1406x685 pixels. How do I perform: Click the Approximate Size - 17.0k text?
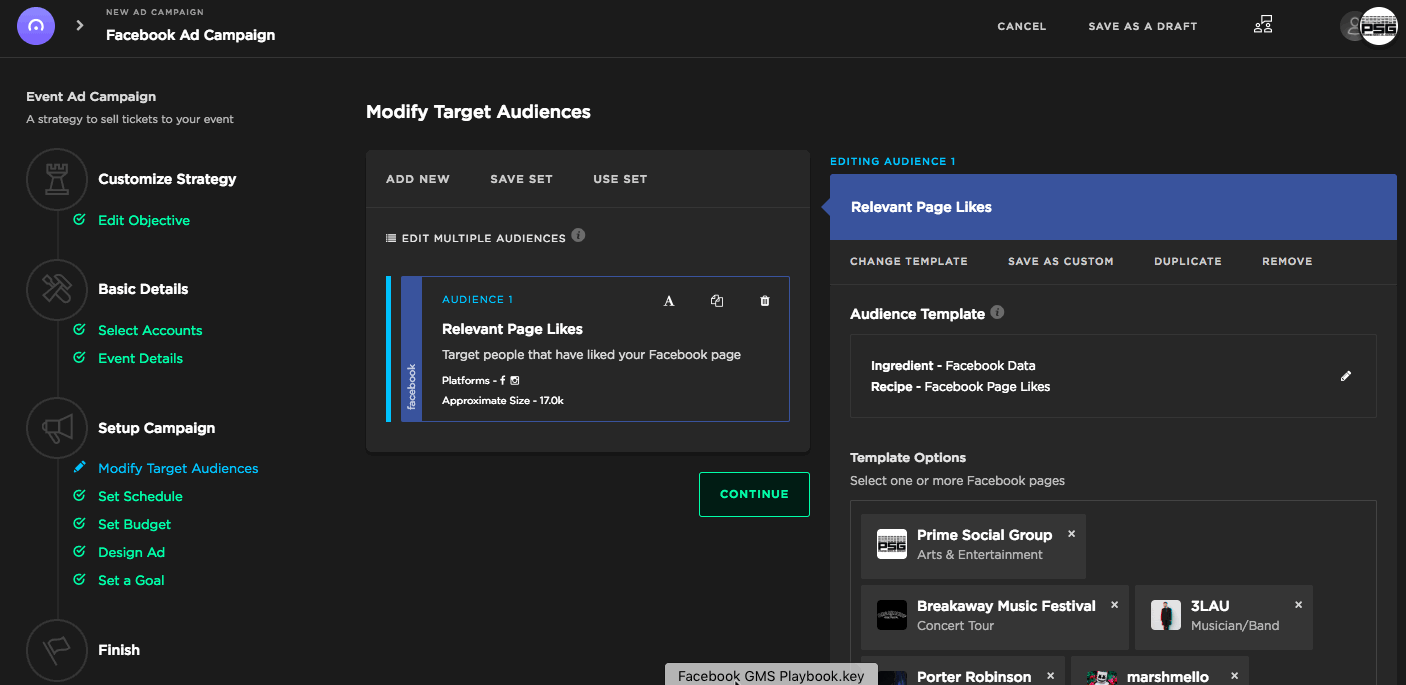tap(503, 400)
